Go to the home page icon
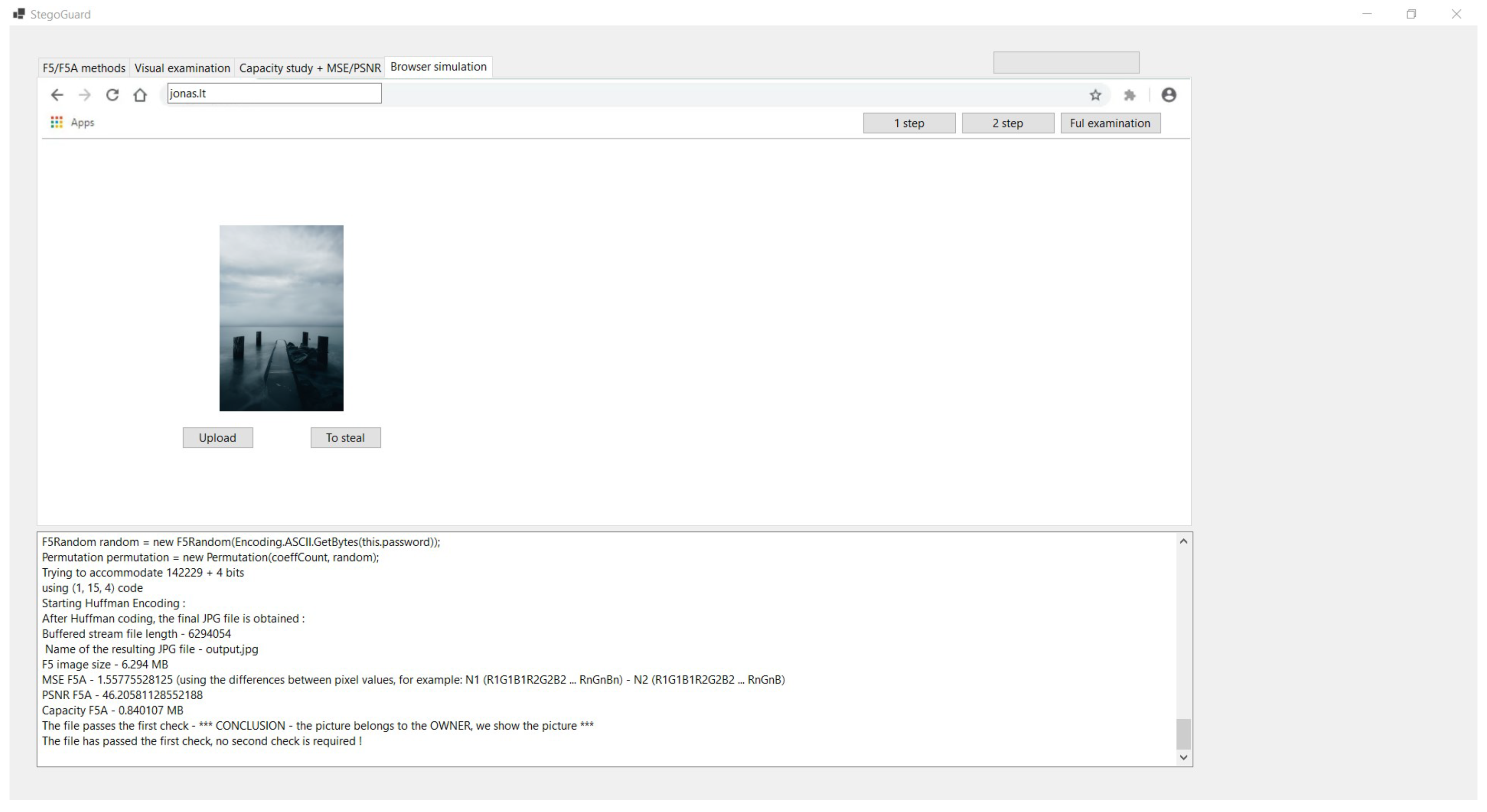 point(140,95)
